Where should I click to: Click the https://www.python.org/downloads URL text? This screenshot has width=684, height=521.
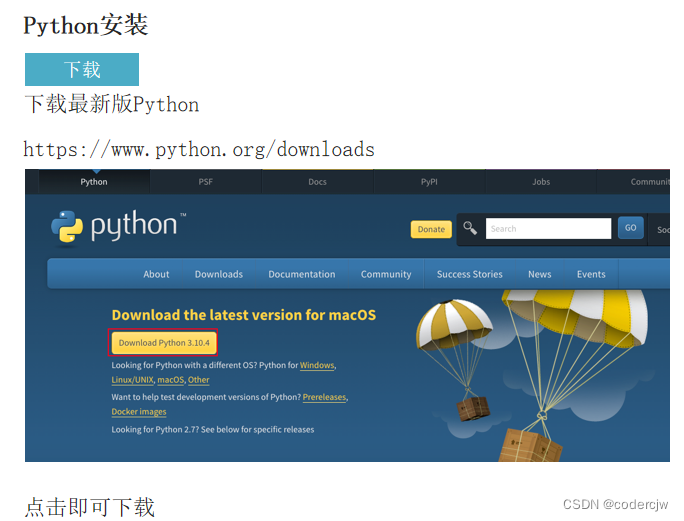[x=199, y=149]
